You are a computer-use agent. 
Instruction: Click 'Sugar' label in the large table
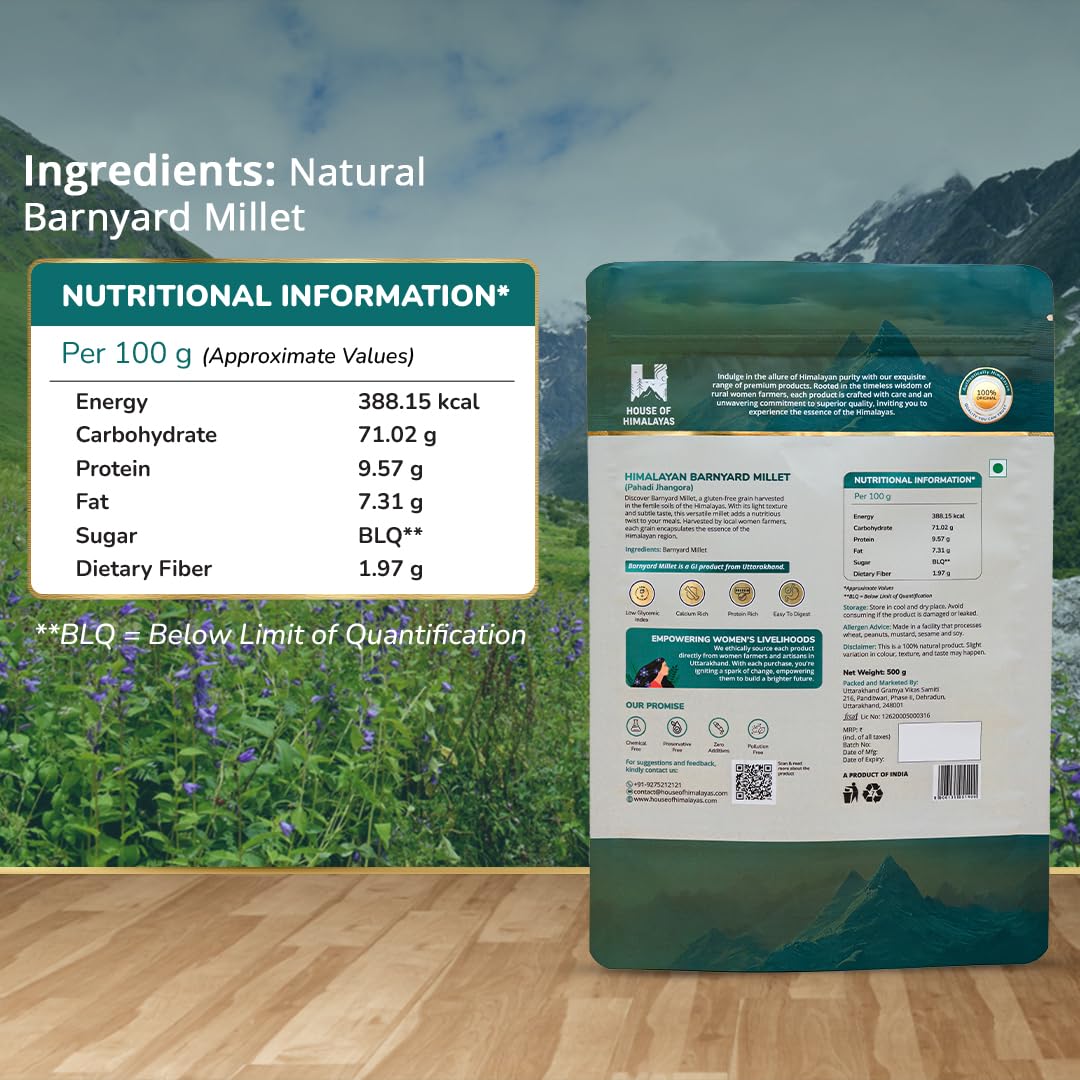point(106,536)
